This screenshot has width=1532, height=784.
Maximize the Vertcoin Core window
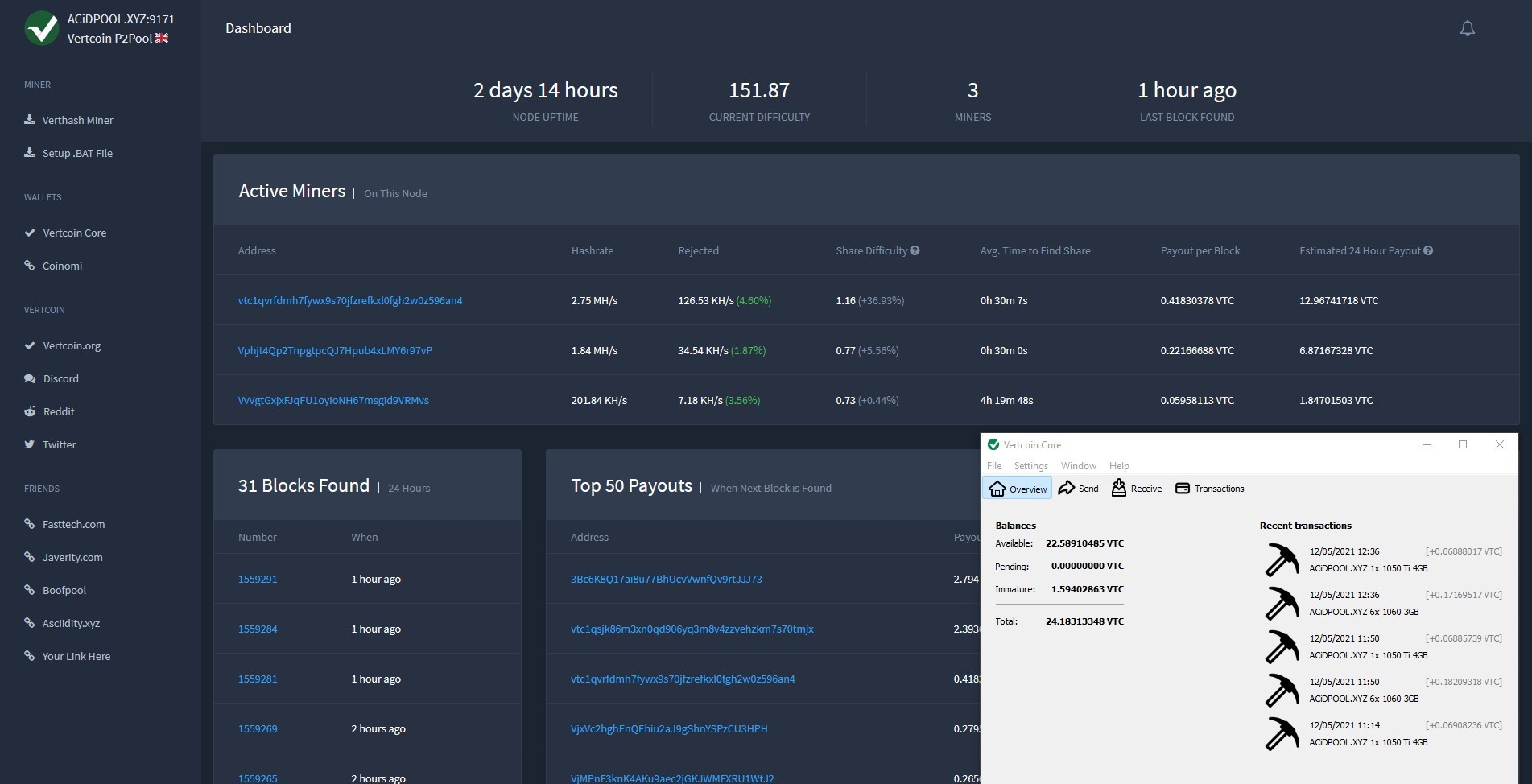point(1463,444)
